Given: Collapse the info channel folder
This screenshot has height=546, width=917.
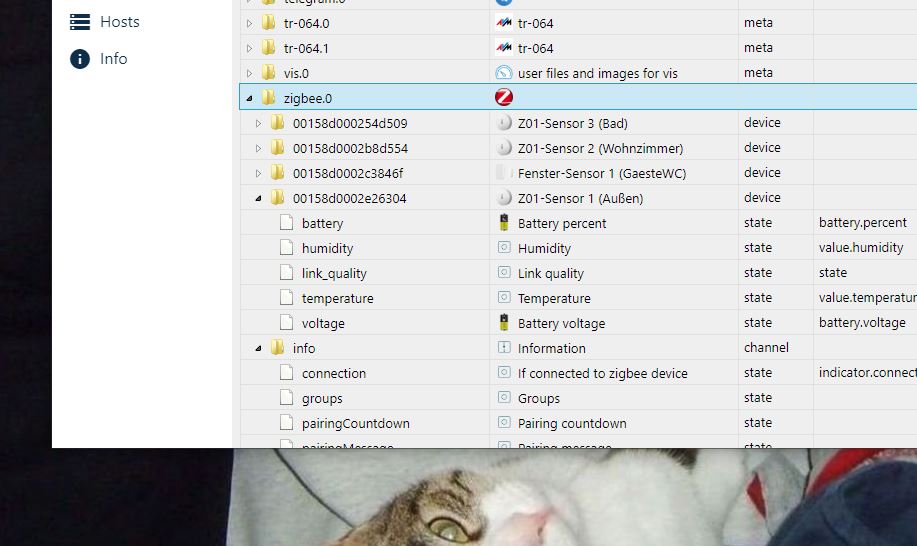Looking at the screenshot, I should pos(258,348).
